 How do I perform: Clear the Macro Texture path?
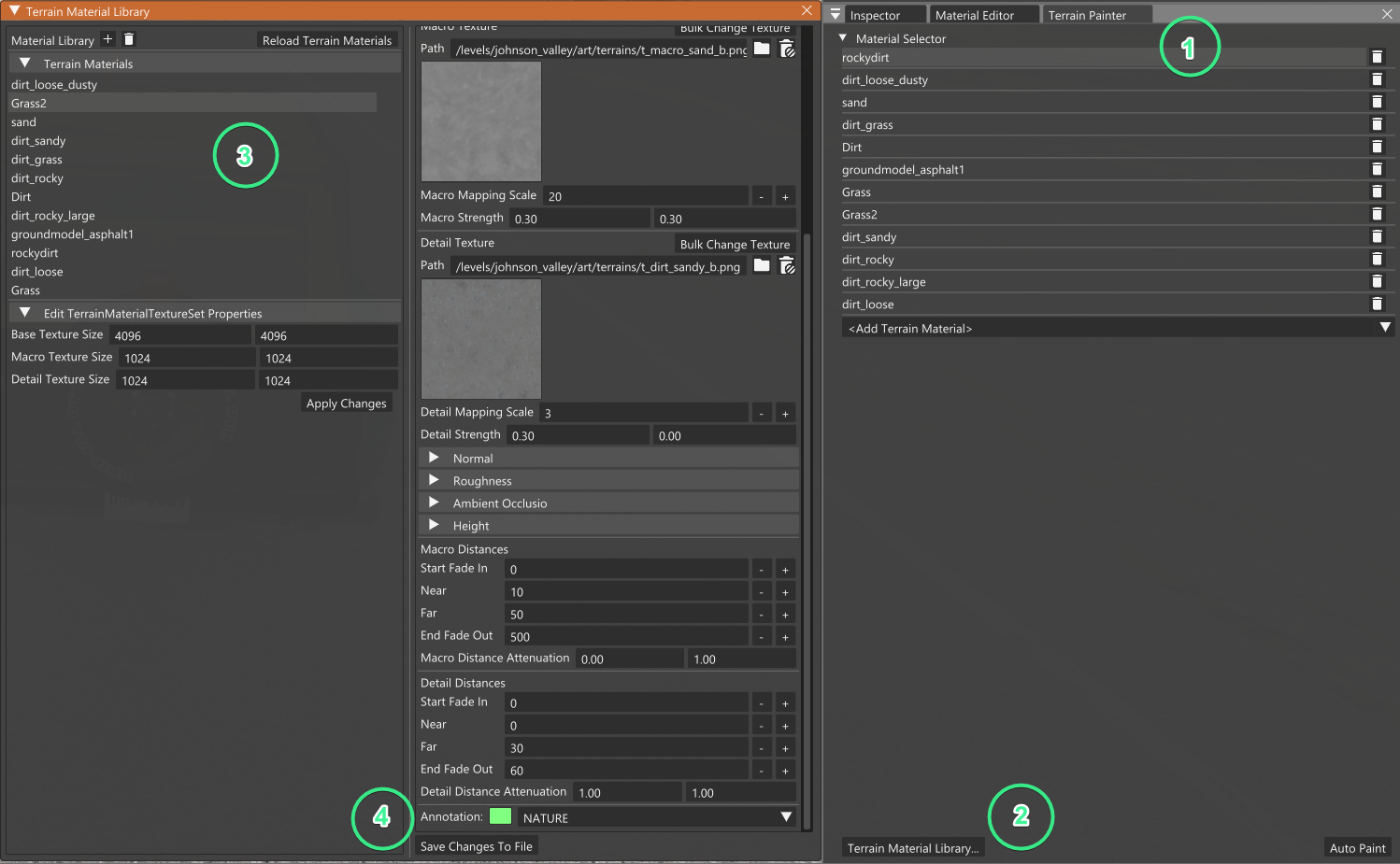tap(786, 49)
